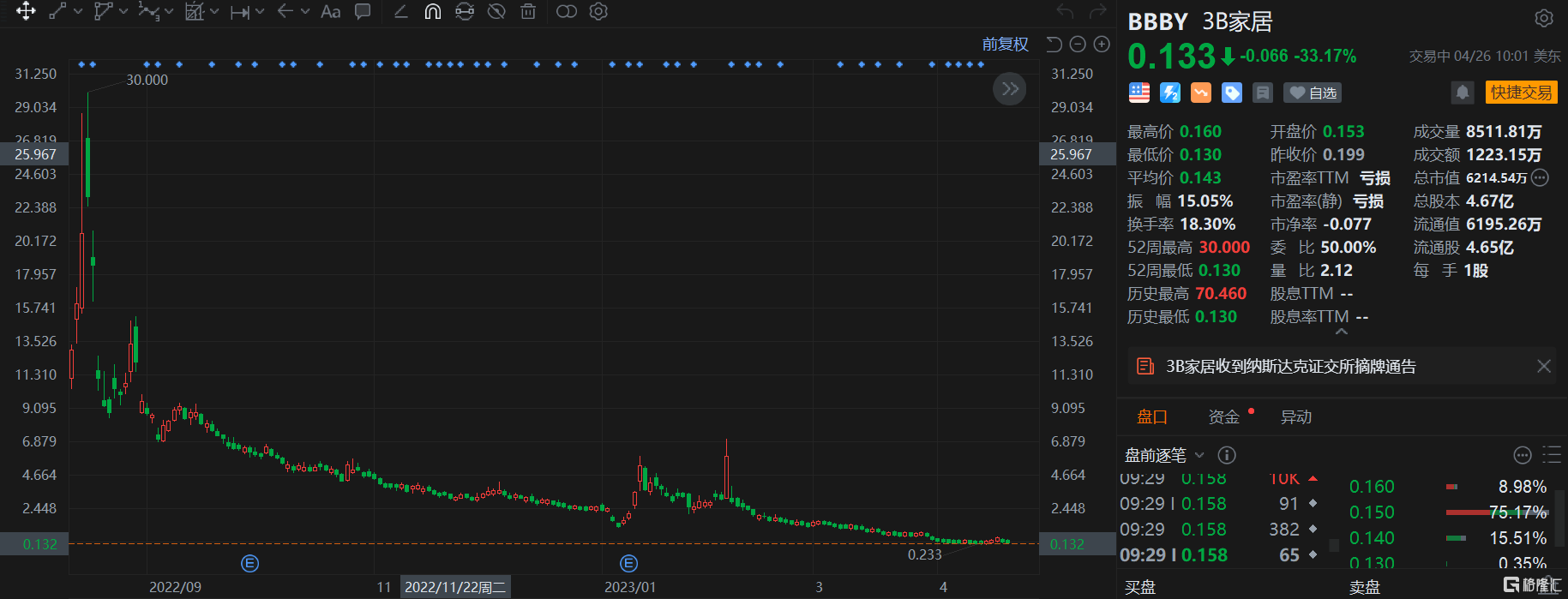Screen dimensions: 1568x599
Task: Click the 快捷交易 quick trade button
Action: [1522, 93]
